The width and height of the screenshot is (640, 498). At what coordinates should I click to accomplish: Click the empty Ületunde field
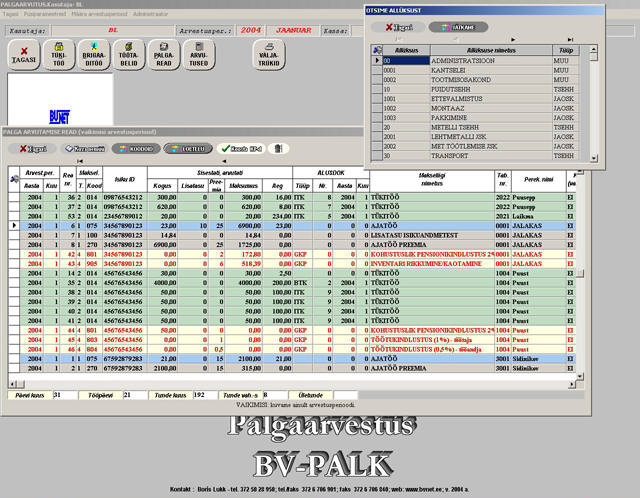click(345, 395)
